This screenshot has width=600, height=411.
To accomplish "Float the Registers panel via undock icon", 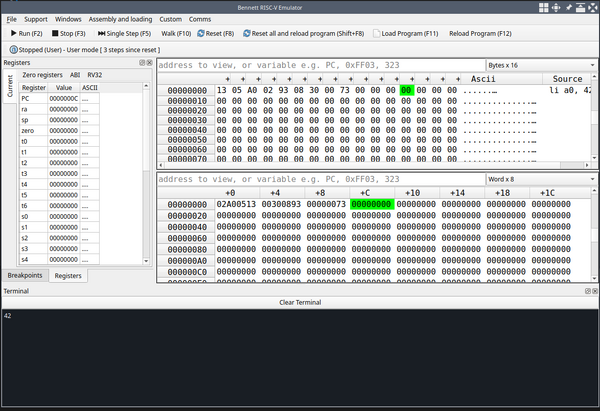I will point(141,63).
